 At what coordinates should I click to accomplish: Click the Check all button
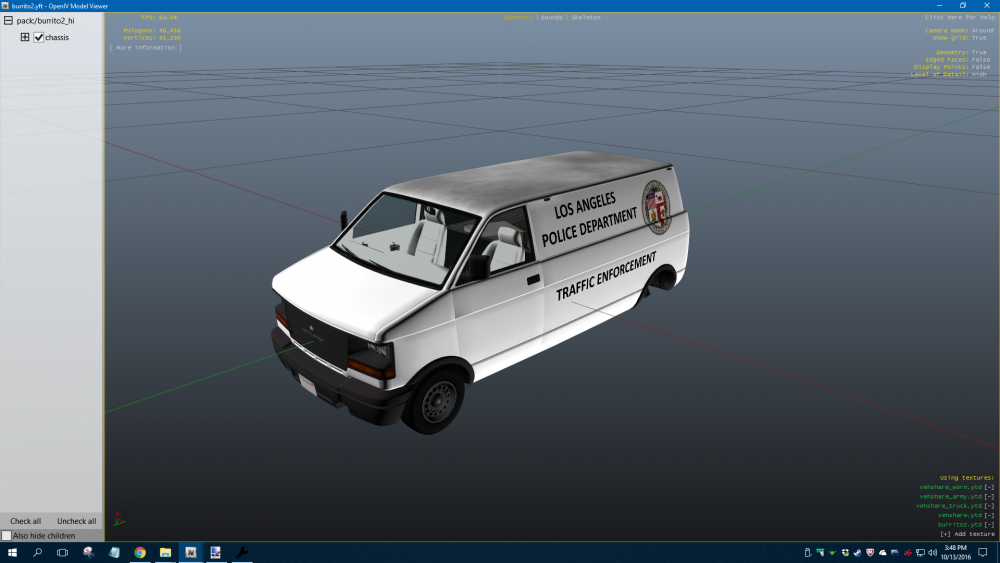coord(26,521)
